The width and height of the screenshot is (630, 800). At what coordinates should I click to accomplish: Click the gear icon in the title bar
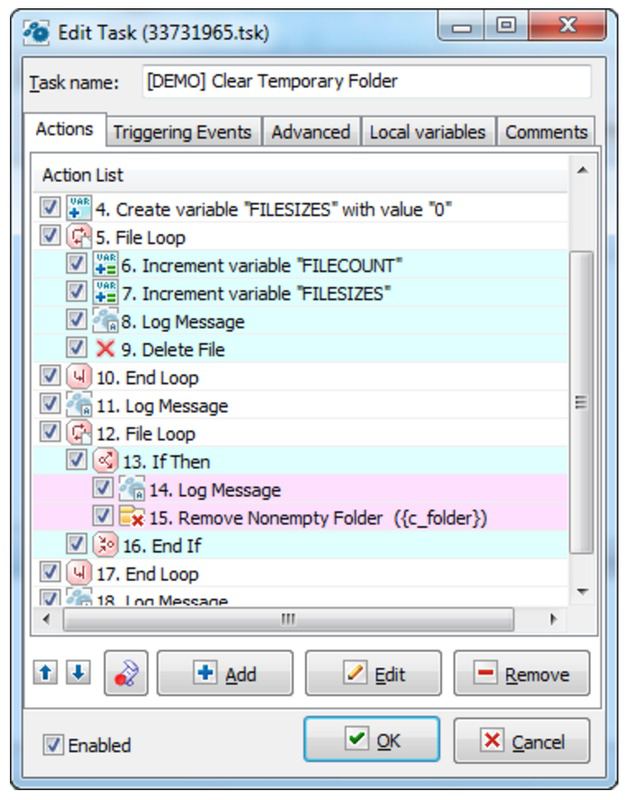(37, 33)
